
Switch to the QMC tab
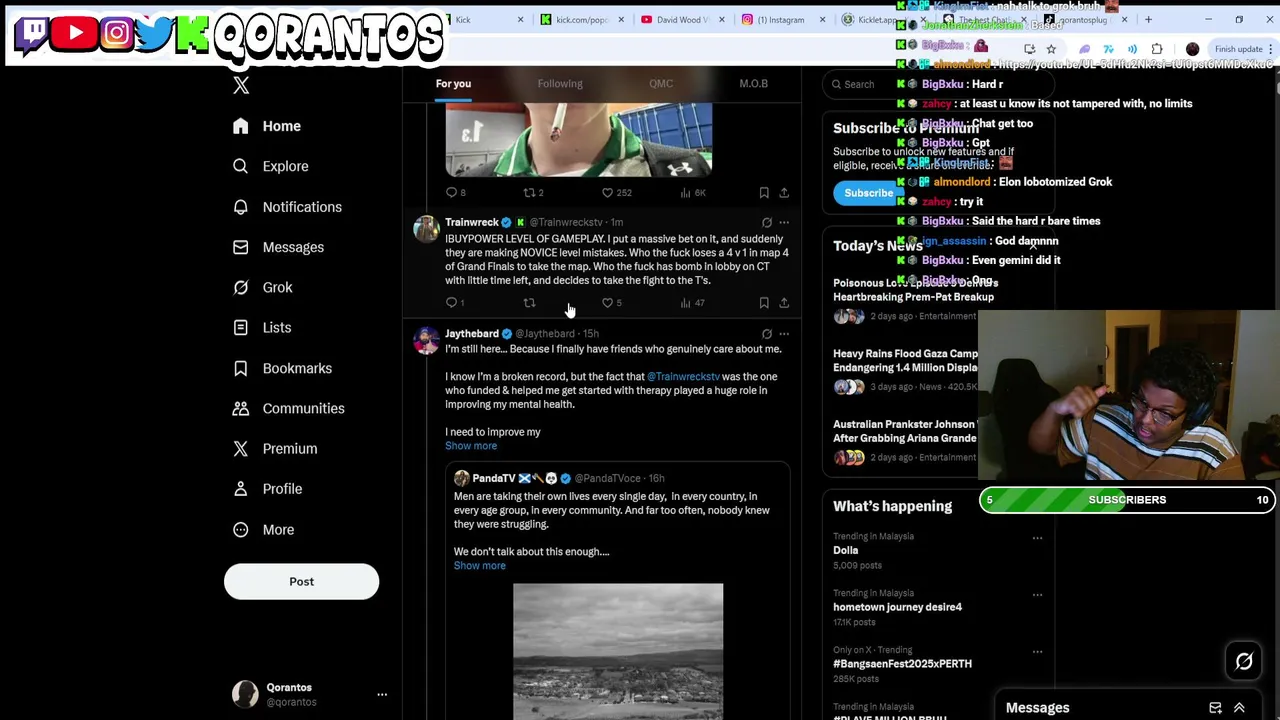coord(661,84)
